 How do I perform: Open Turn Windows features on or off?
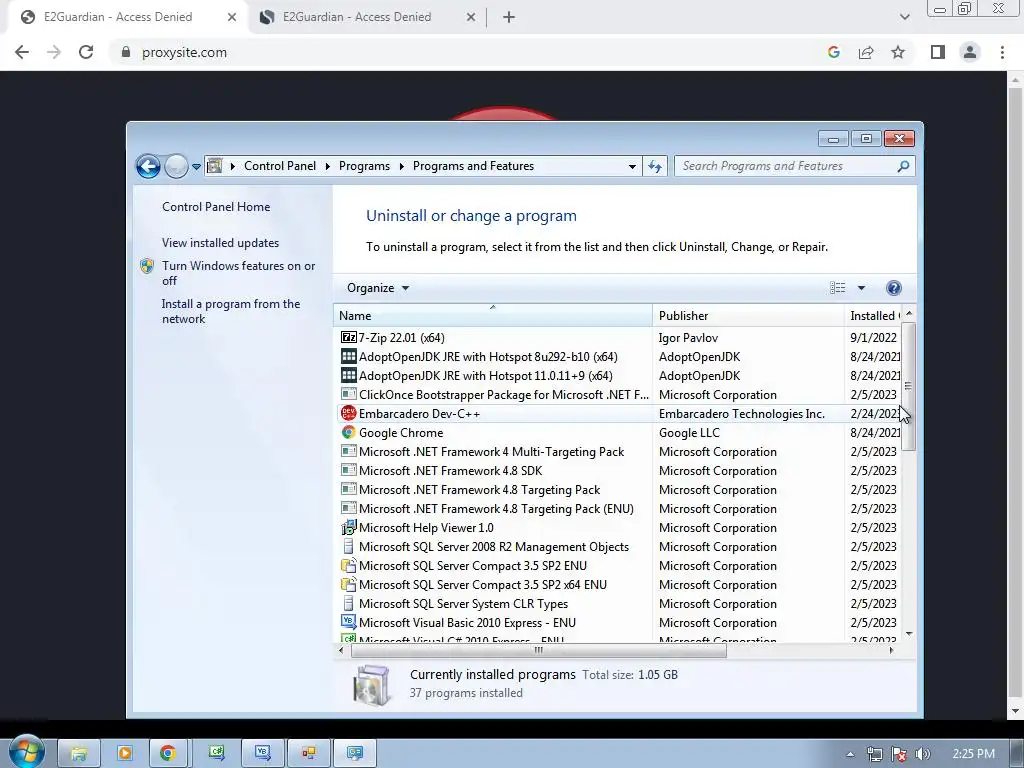click(238, 273)
